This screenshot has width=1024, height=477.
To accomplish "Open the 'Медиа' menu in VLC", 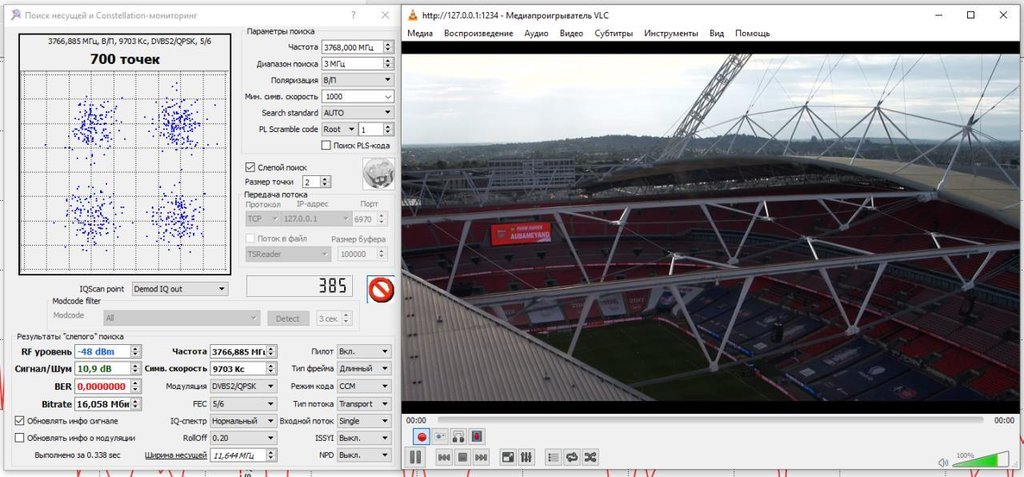I will click(420, 33).
